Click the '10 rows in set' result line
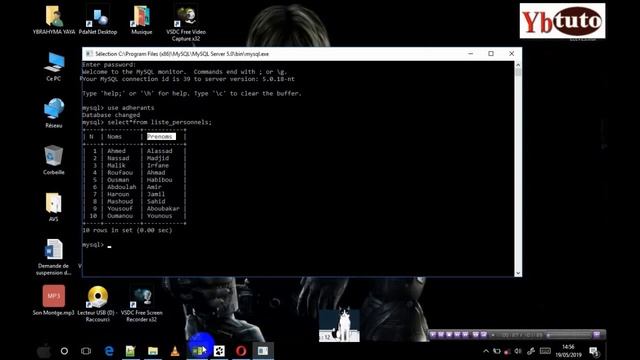Viewport: 640px width, 360px height. pos(127,230)
